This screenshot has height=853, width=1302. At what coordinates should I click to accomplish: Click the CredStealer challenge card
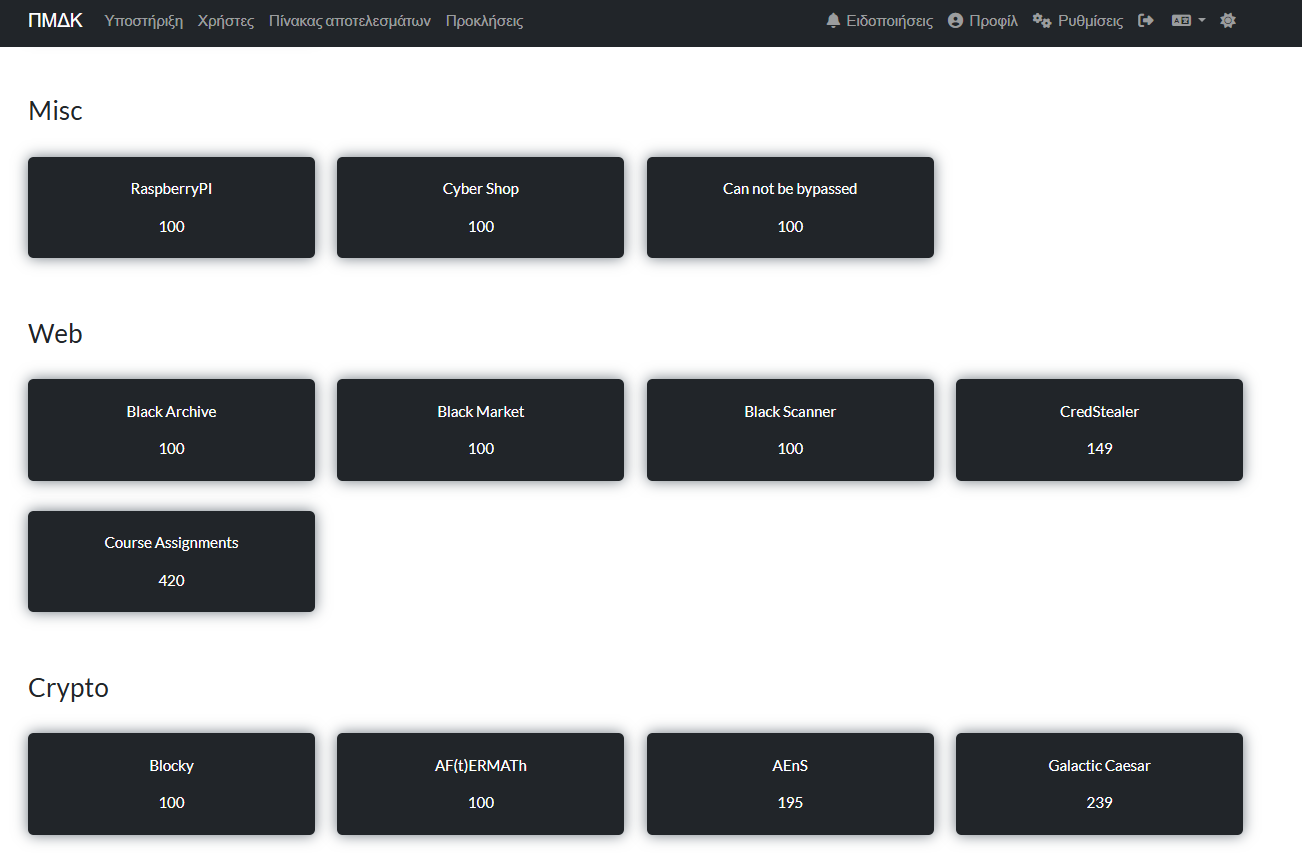[1099, 430]
